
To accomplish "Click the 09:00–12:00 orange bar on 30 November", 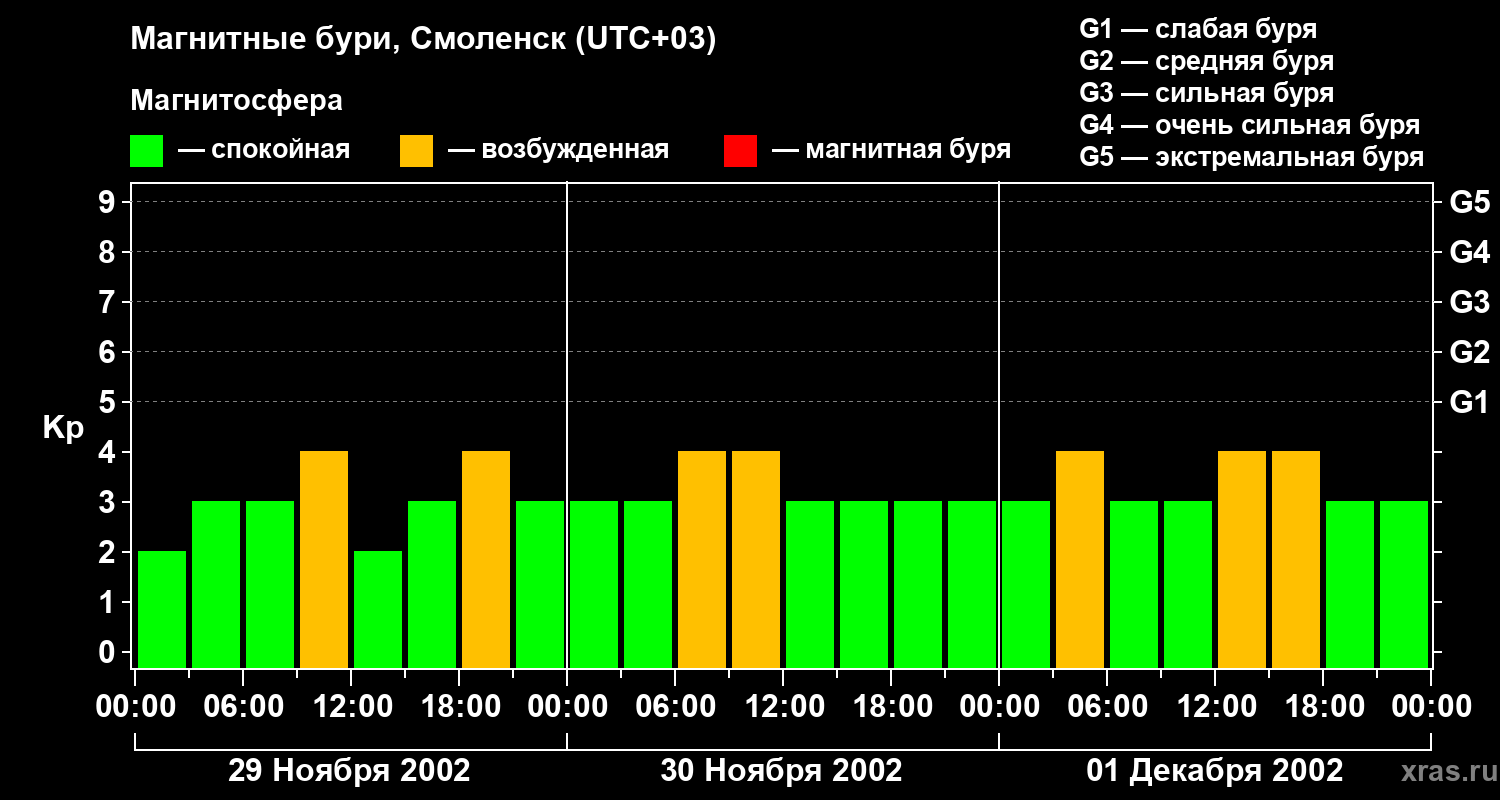I will point(756,559).
